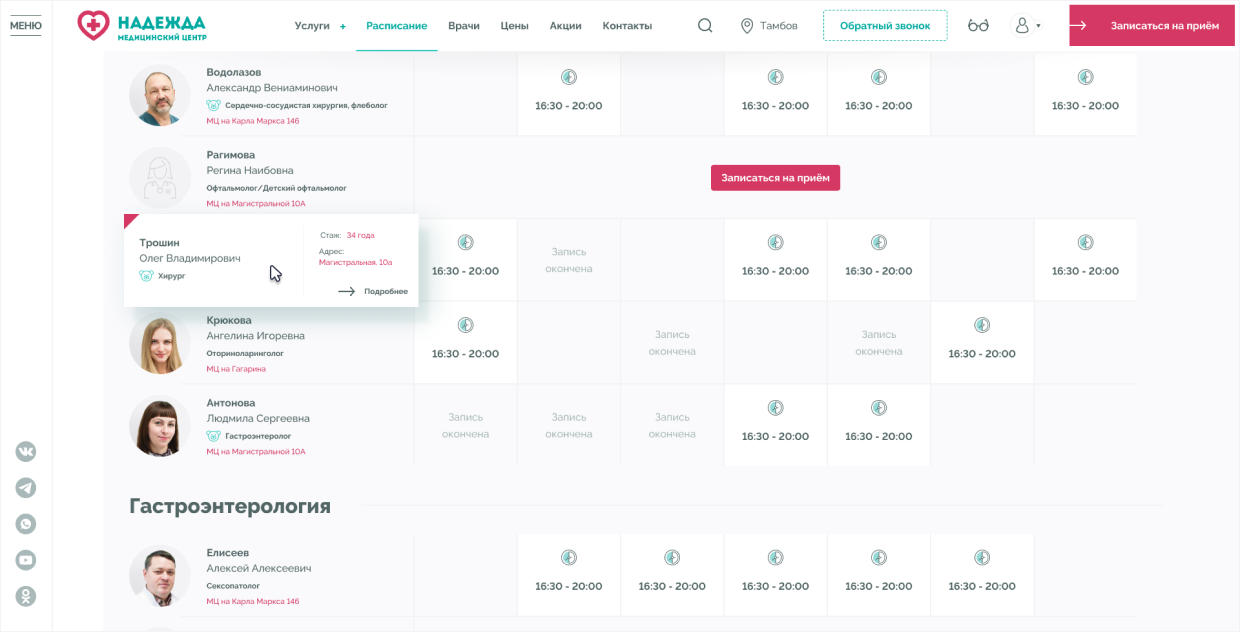Open the Цены menu item
This screenshot has width=1240, height=632.
[515, 26]
